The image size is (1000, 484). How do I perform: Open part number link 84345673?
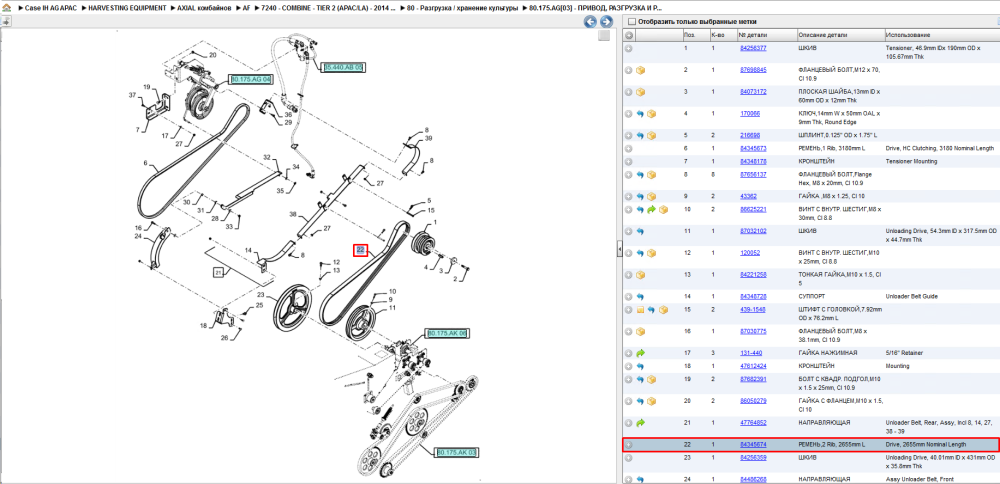pos(753,148)
